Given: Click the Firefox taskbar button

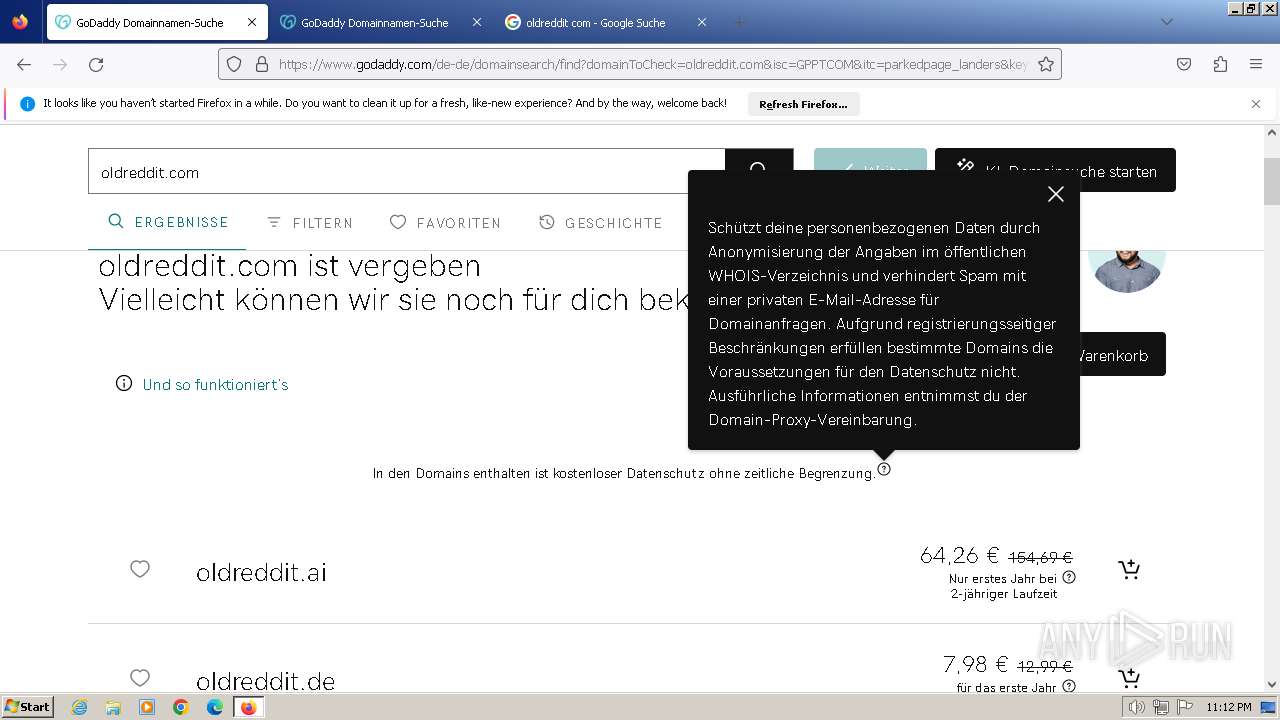Looking at the screenshot, I should pyautogui.click(x=248, y=707).
